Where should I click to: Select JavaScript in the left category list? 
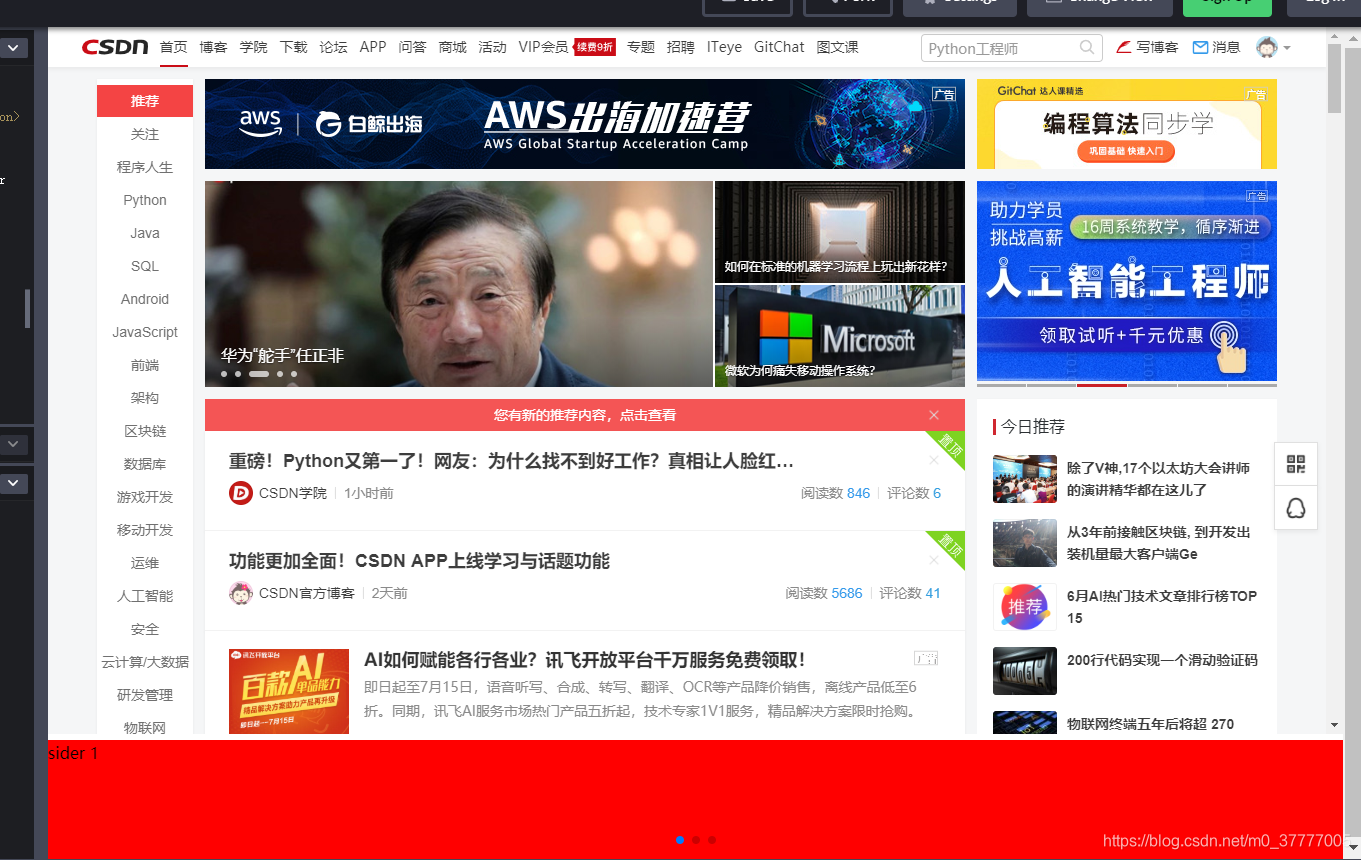[x=145, y=332]
